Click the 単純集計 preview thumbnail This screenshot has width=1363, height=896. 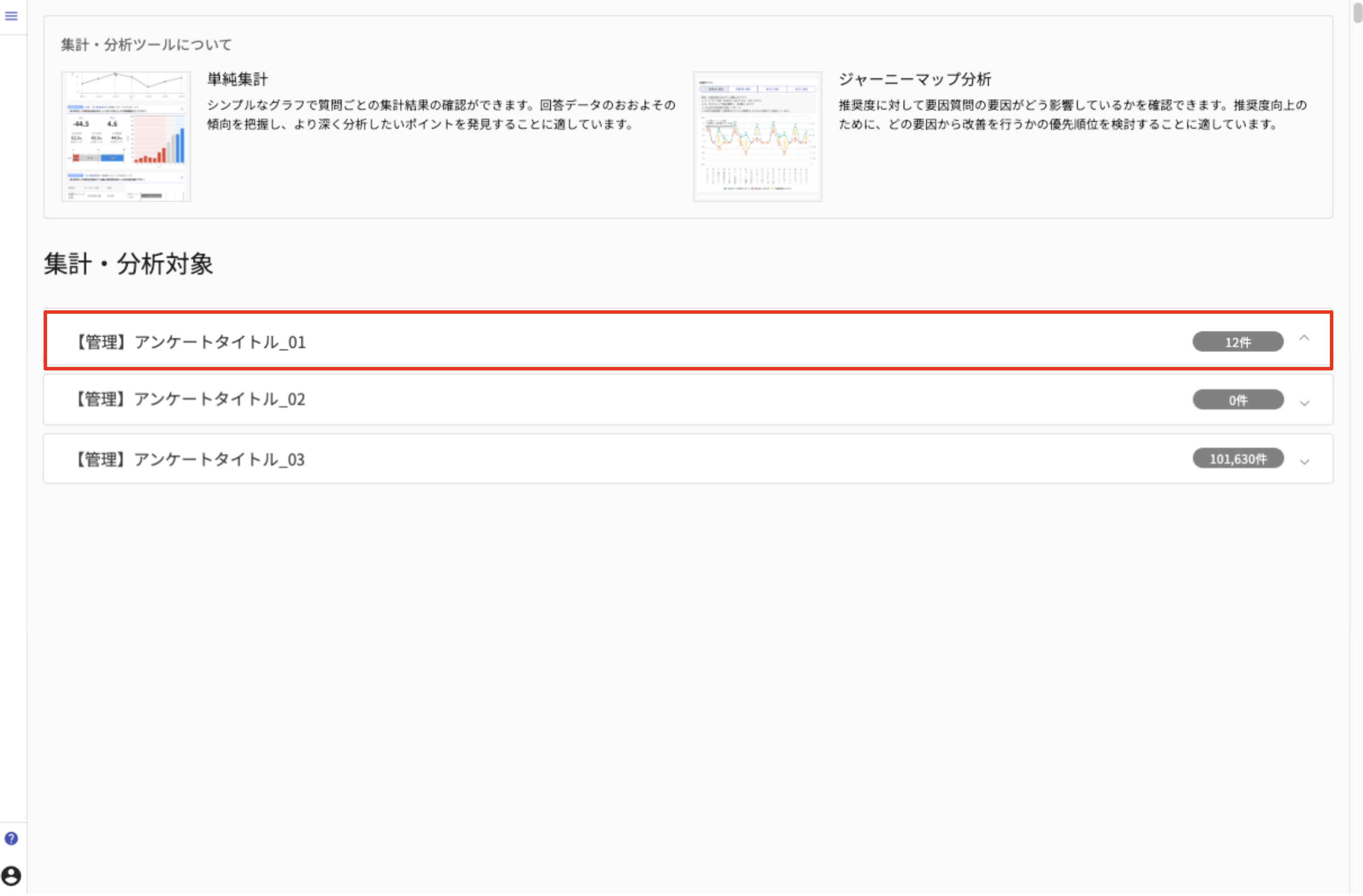(126, 137)
